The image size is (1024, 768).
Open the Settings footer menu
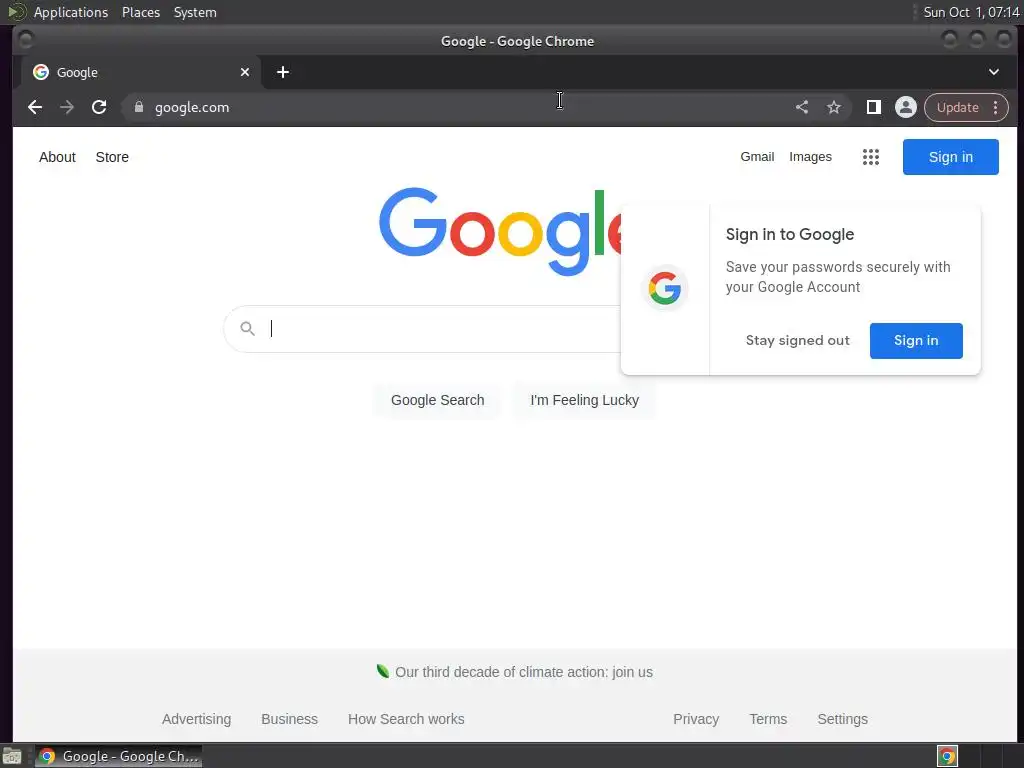pos(842,719)
